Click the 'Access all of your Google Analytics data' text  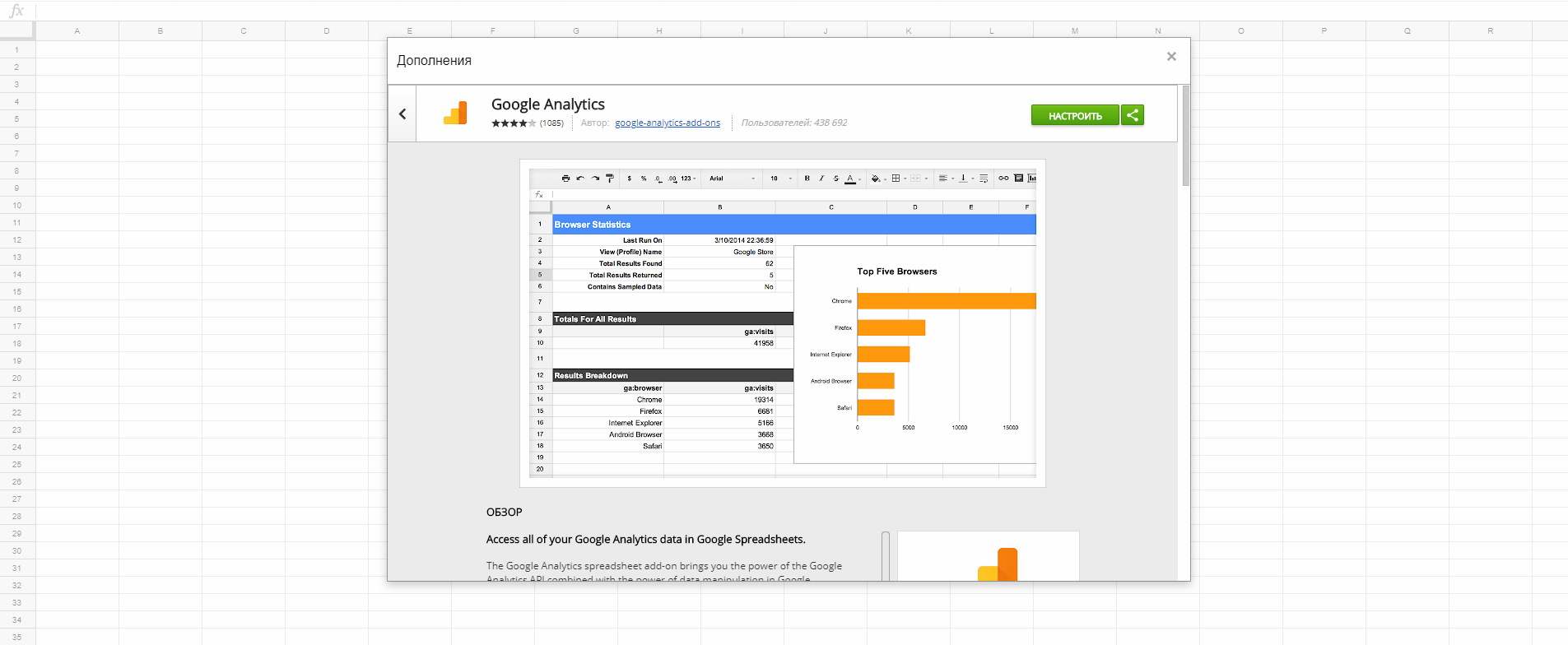pyautogui.click(x=646, y=540)
